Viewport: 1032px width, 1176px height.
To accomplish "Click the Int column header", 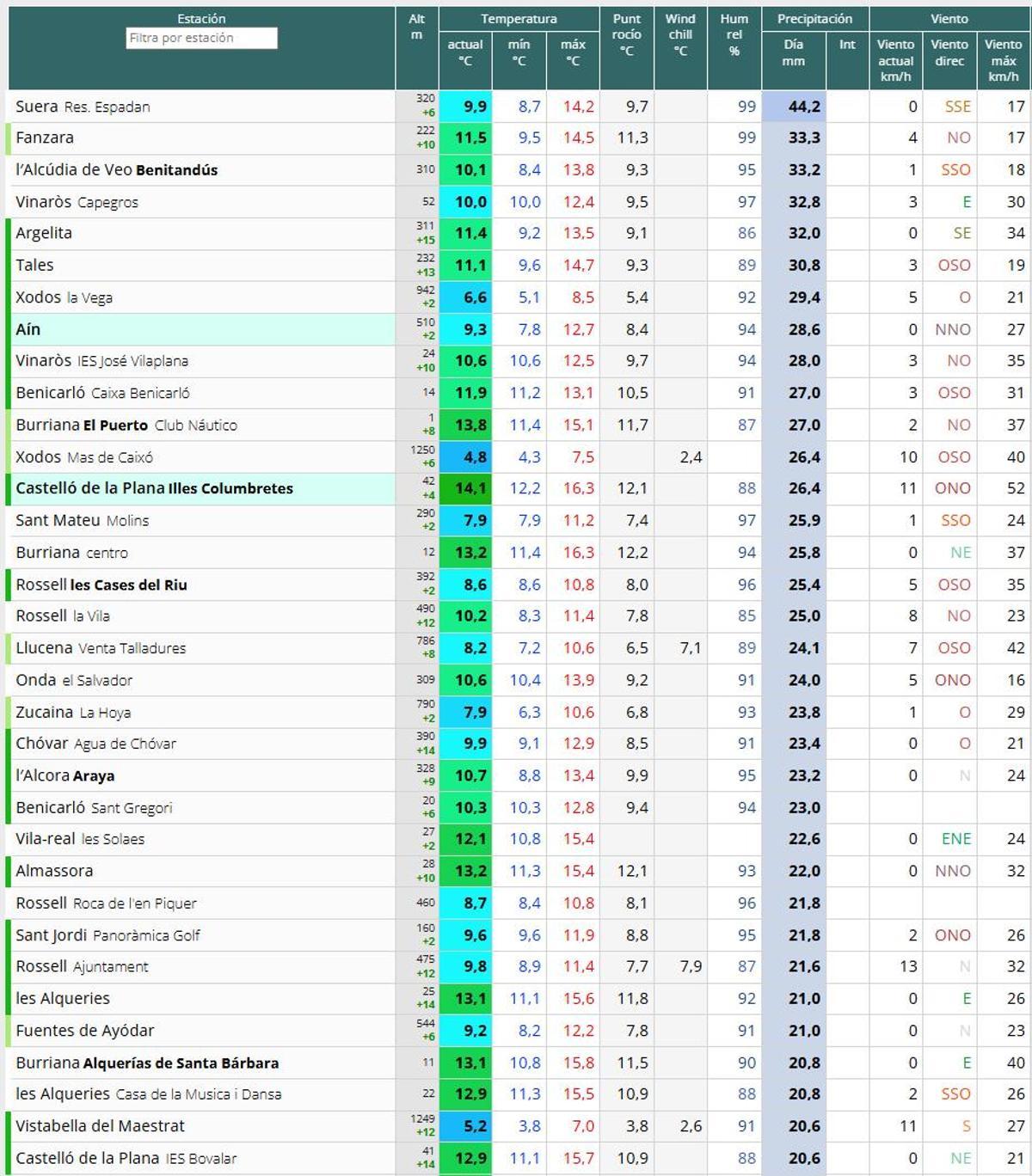I will pyautogui.click(x=847, y=43).
